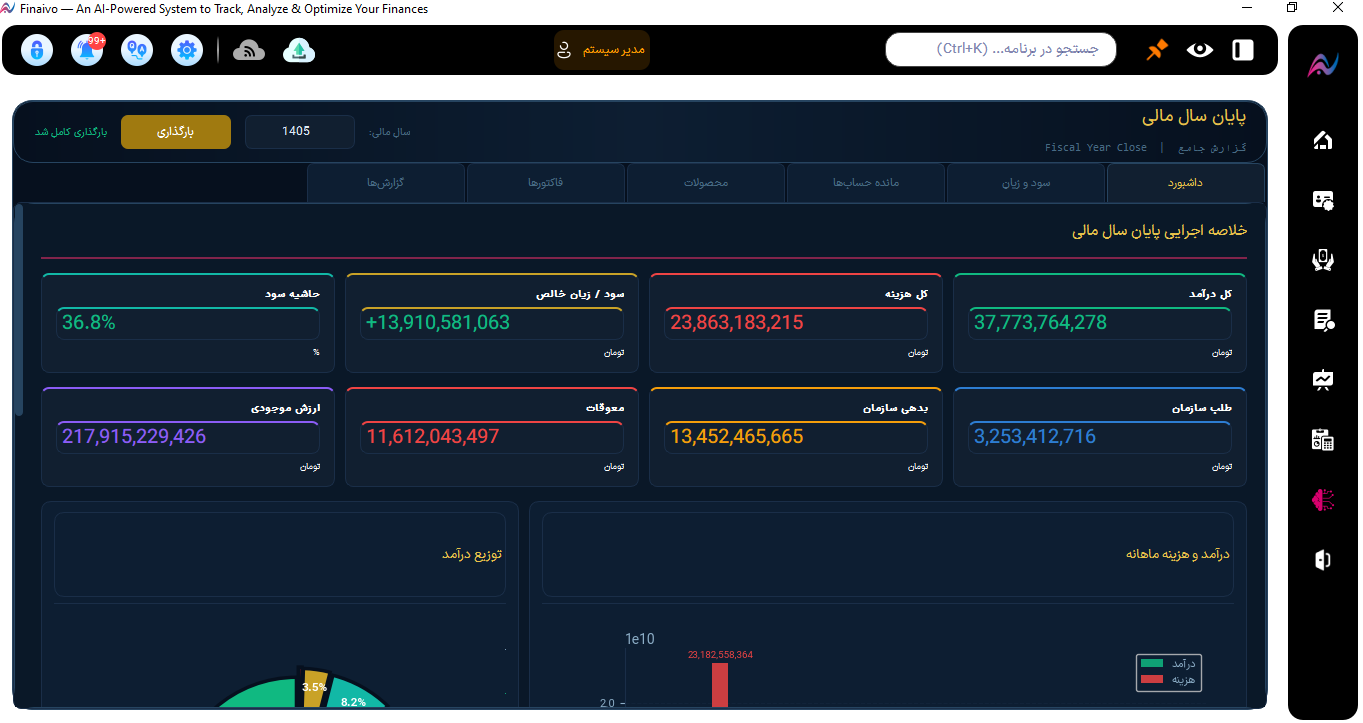This screenshot has width=1363, height=723.
Task: Click the طلب سازمان card title
Action: point(1202,408)
